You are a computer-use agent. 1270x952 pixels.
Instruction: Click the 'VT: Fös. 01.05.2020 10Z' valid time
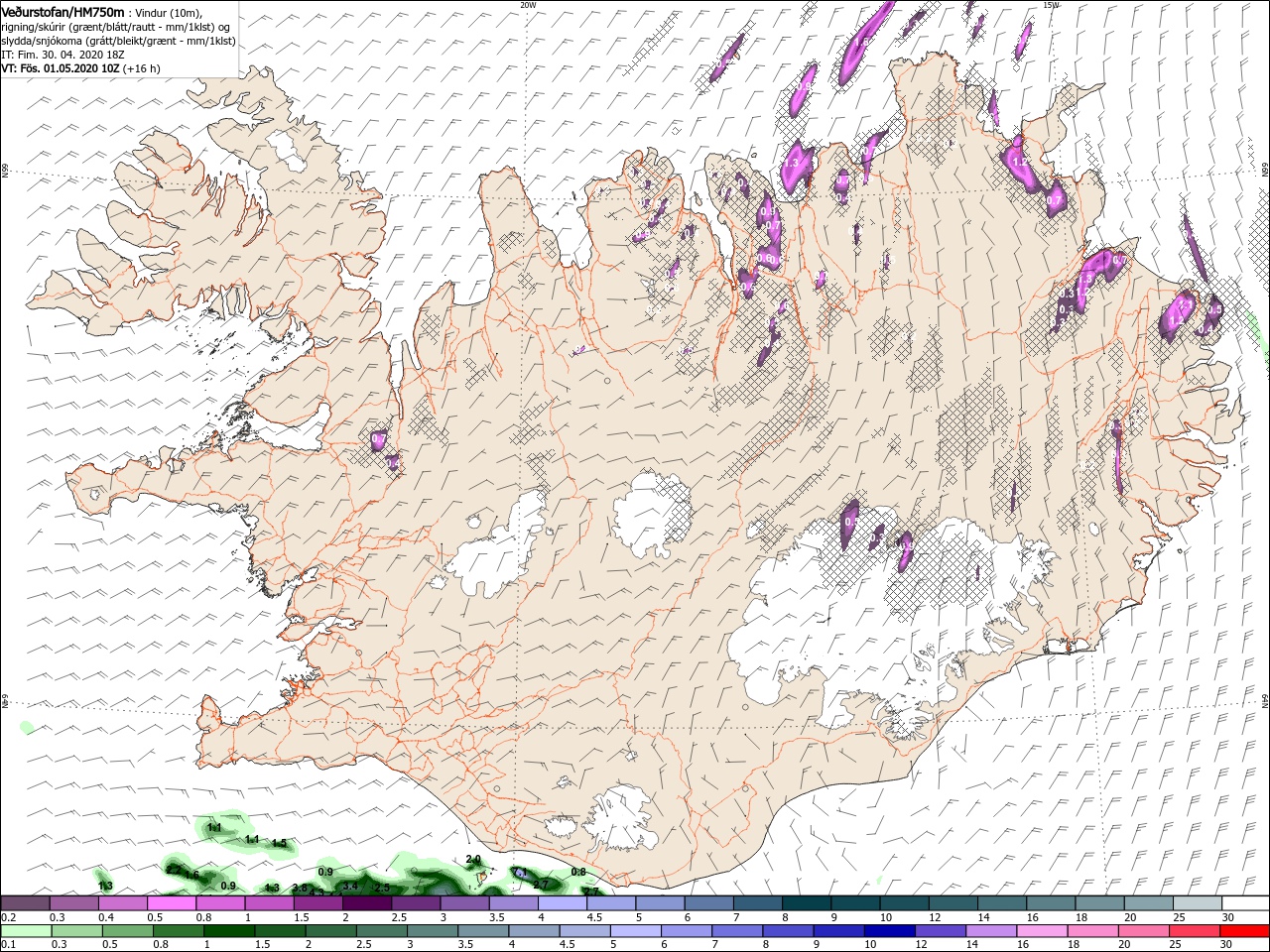click(x=61, y=68)
